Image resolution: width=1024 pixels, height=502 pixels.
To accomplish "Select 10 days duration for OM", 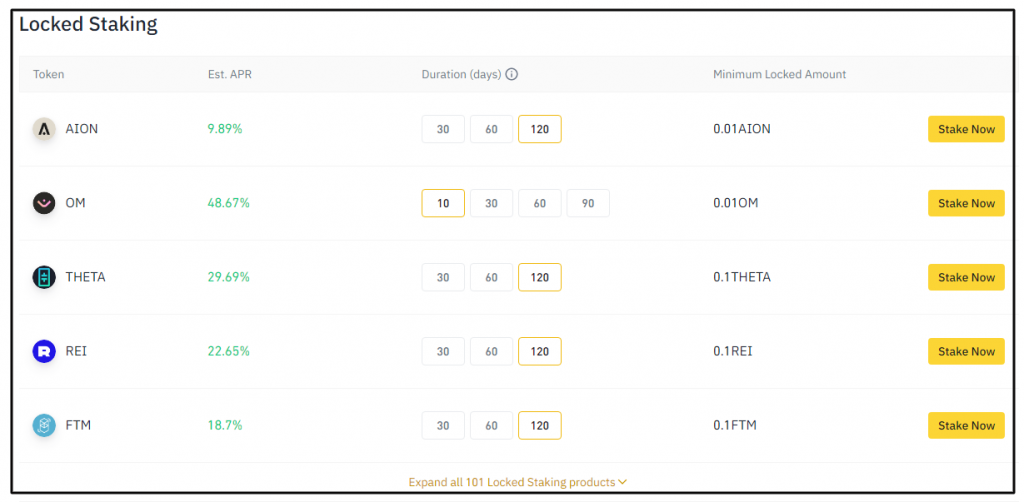I will [443, 203].
